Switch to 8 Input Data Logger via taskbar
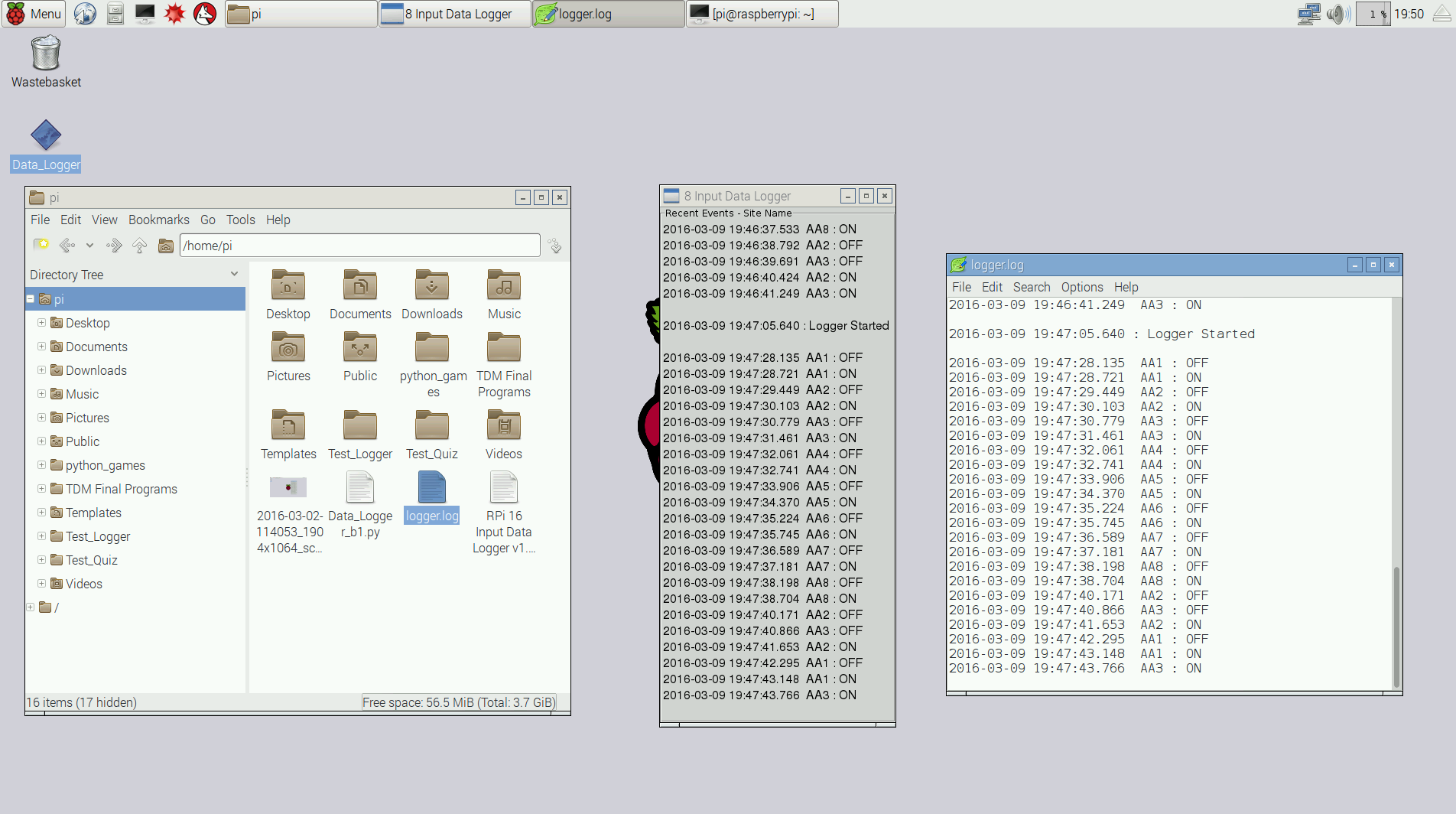 [454, 13]
